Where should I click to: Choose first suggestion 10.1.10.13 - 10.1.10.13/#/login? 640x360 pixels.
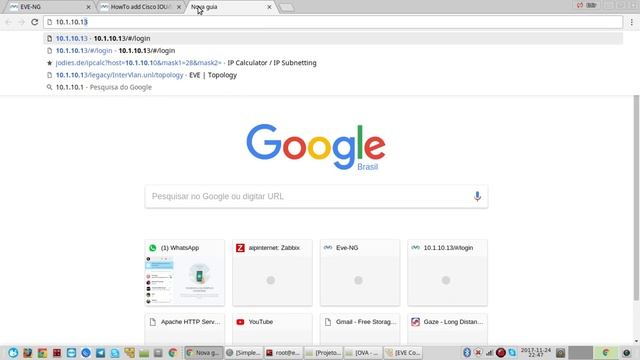point(333,38)
